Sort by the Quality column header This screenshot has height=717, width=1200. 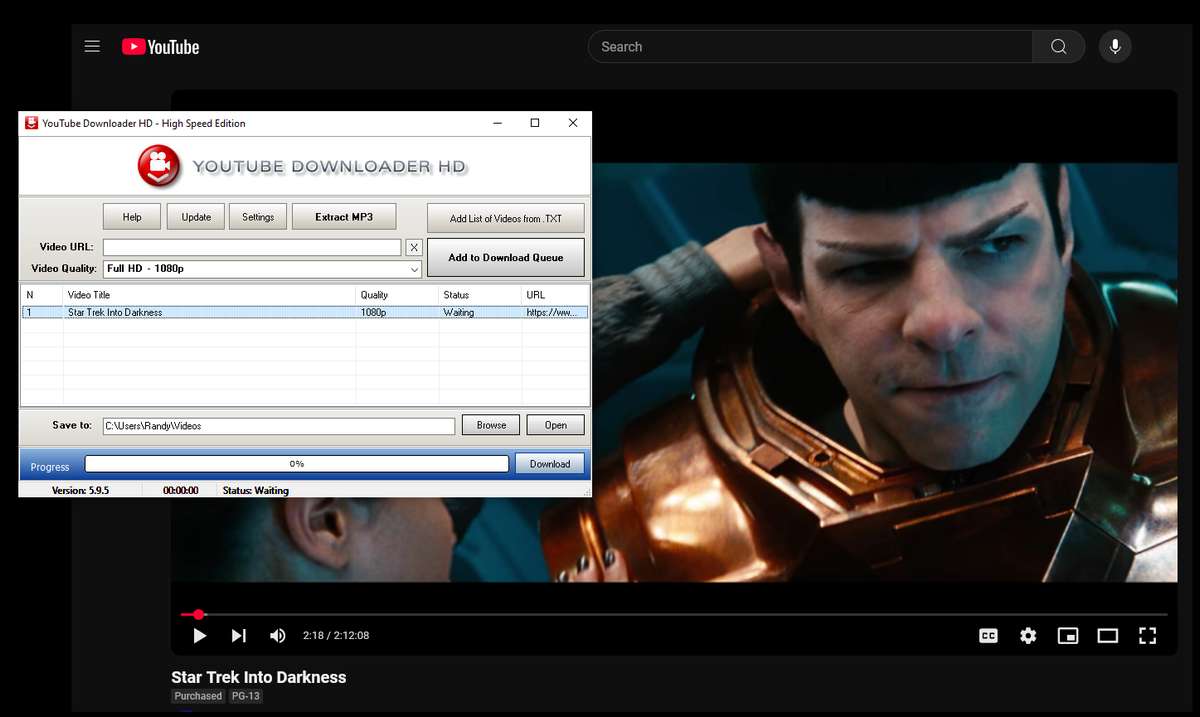[397, 295]
